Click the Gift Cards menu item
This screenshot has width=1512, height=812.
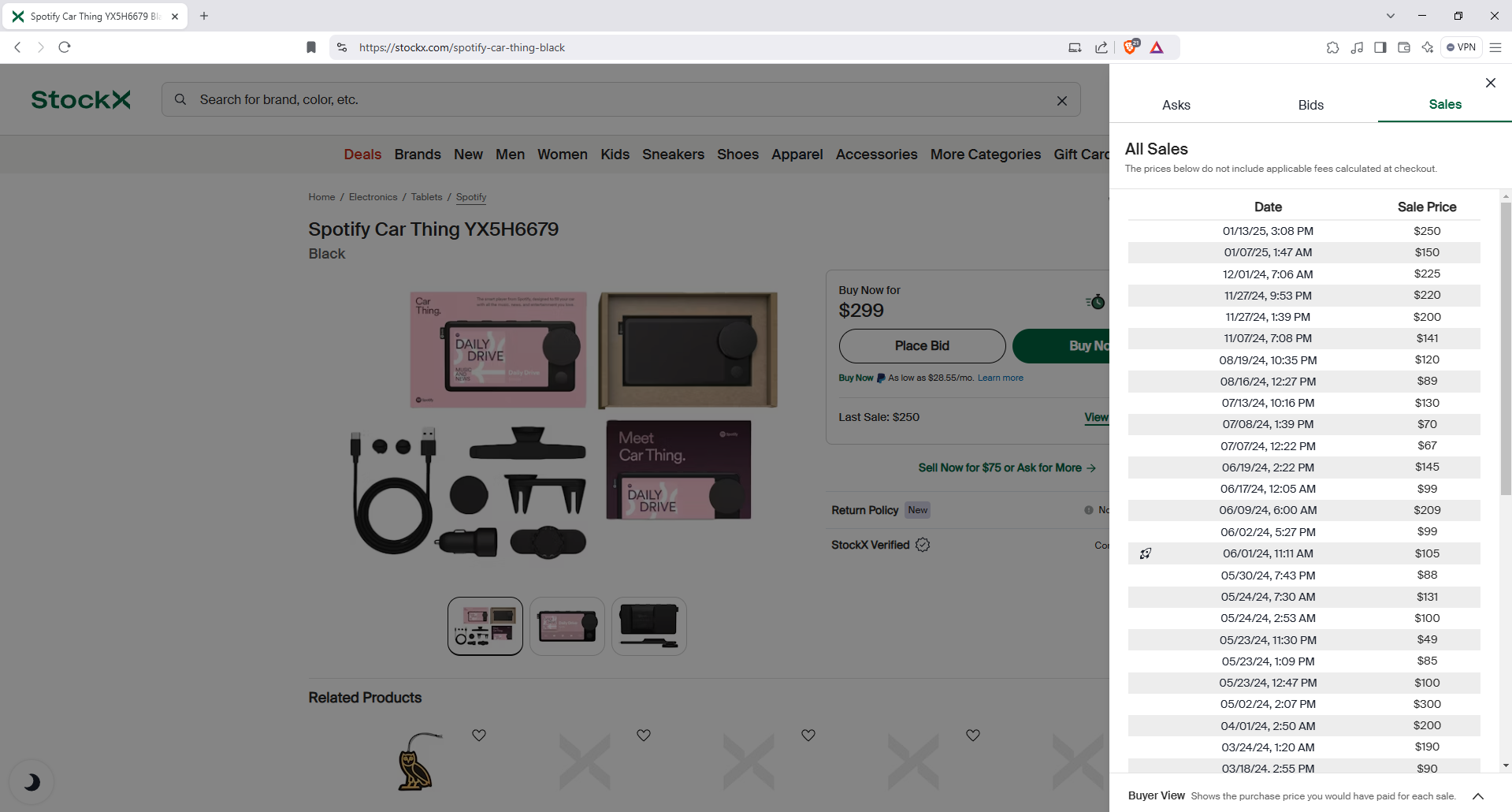(x=1081, y=155)
